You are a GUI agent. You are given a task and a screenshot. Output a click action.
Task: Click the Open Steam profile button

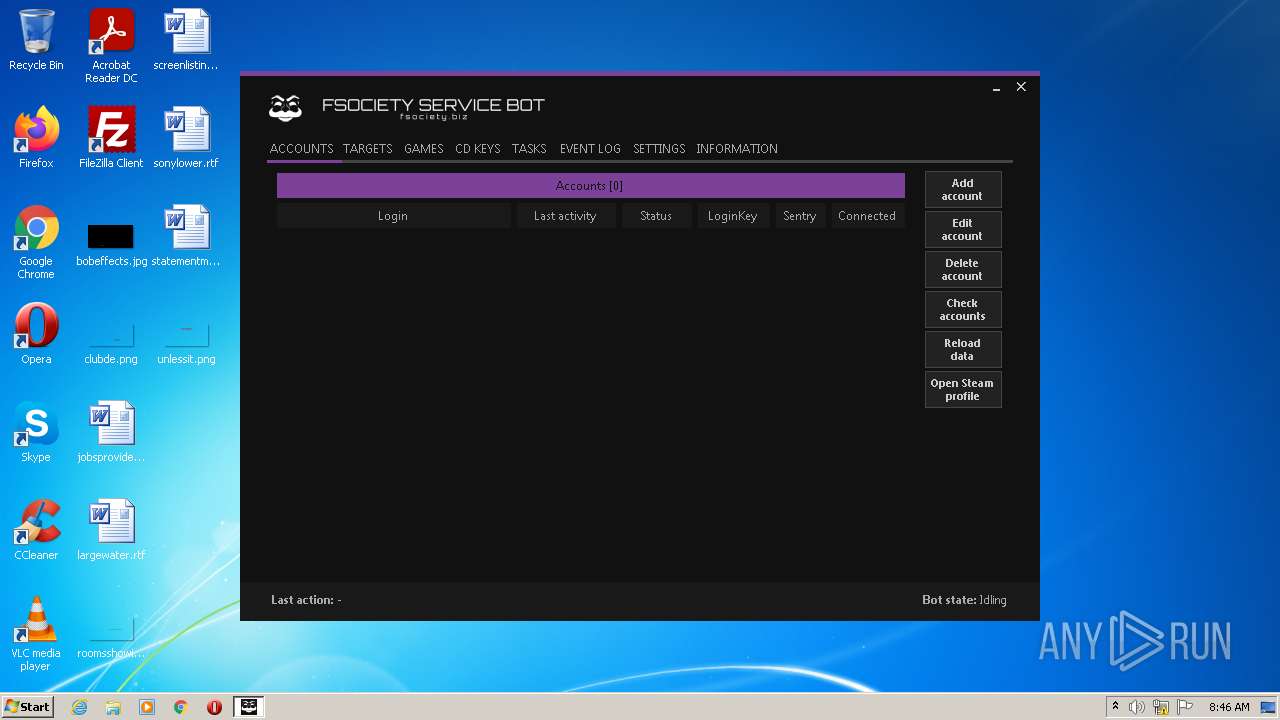(x=962, y=390)
